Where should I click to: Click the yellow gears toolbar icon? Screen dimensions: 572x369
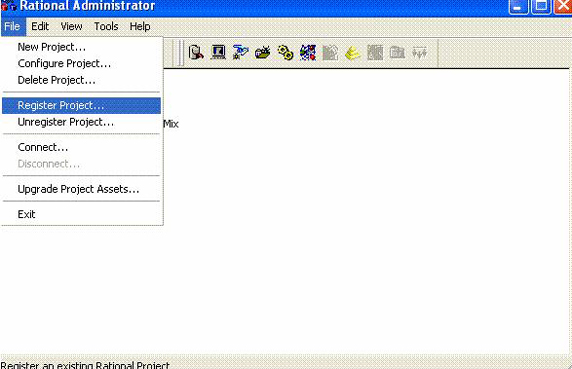285,53
